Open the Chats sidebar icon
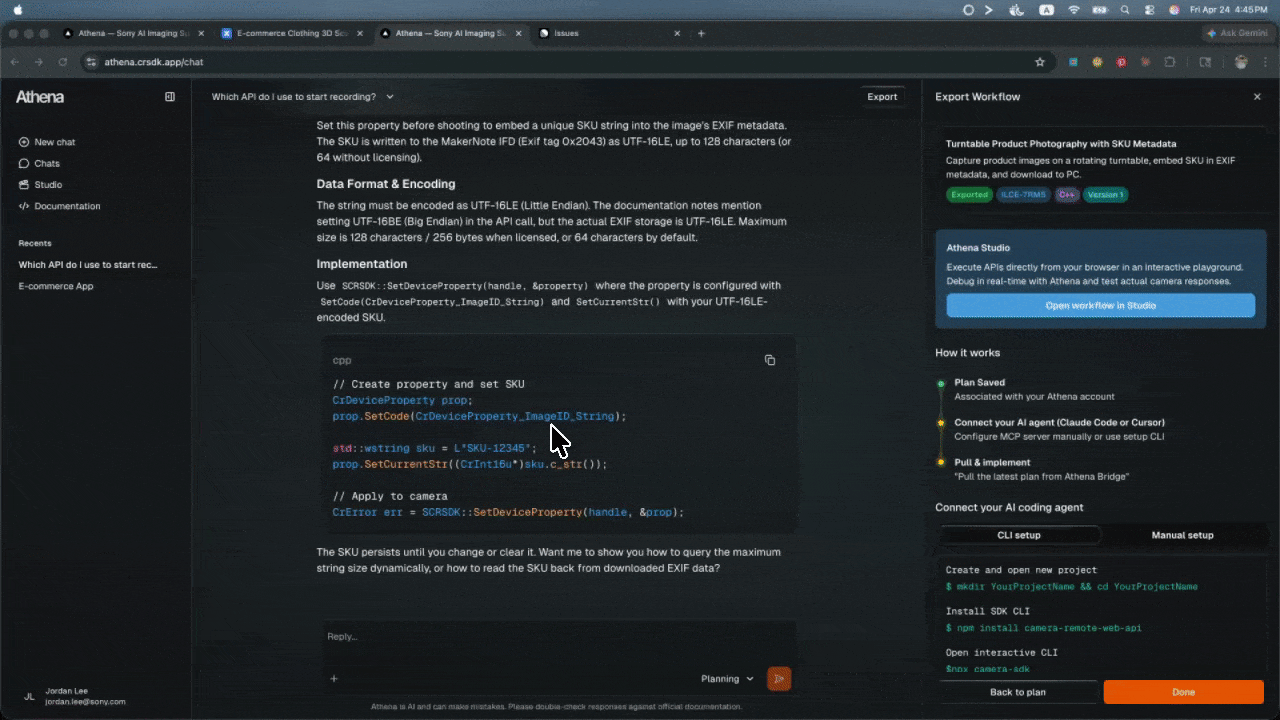This screenshot has width=1280, height=720. (x=24, y=163)
